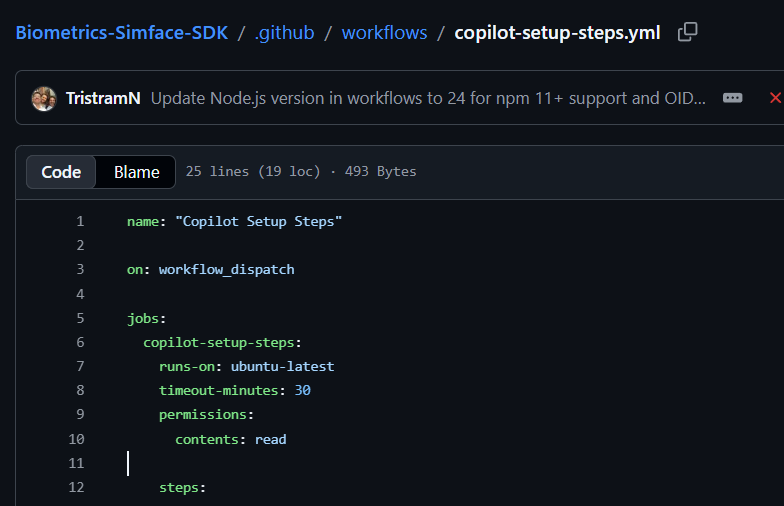Screen dimensions: 784x506
Task: Open the failed status red X icon
Action: [x=775, y=98]
